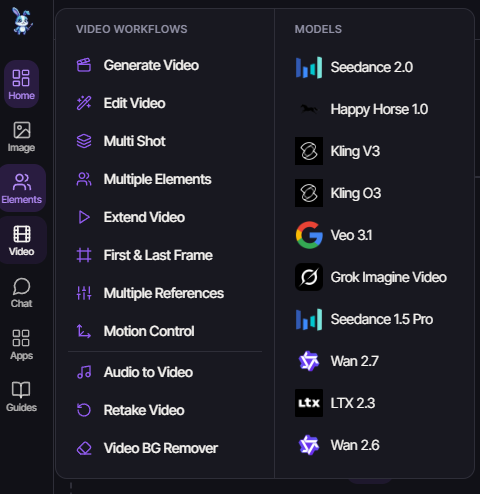480x494 pixels.
Task: Click the MODELS heading
Action: (x=318, y=29)
